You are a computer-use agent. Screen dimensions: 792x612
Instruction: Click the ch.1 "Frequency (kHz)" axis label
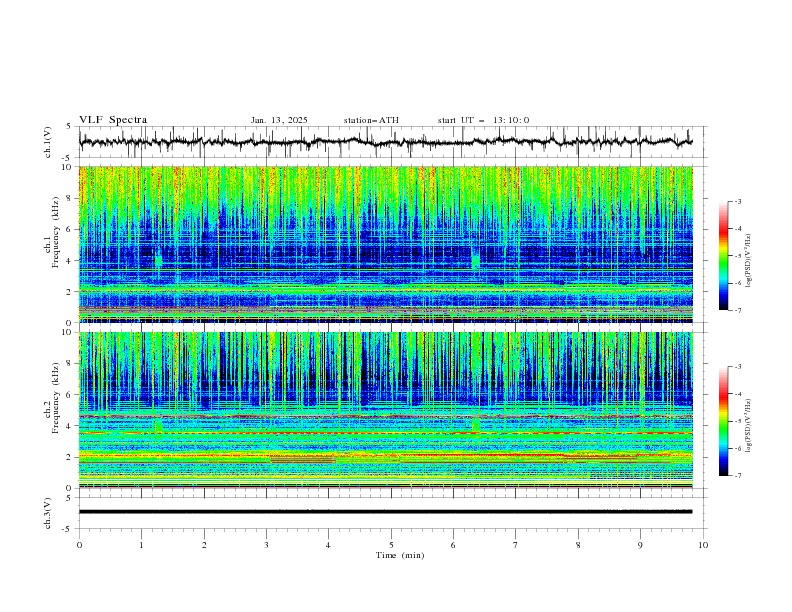coord(56,232)
